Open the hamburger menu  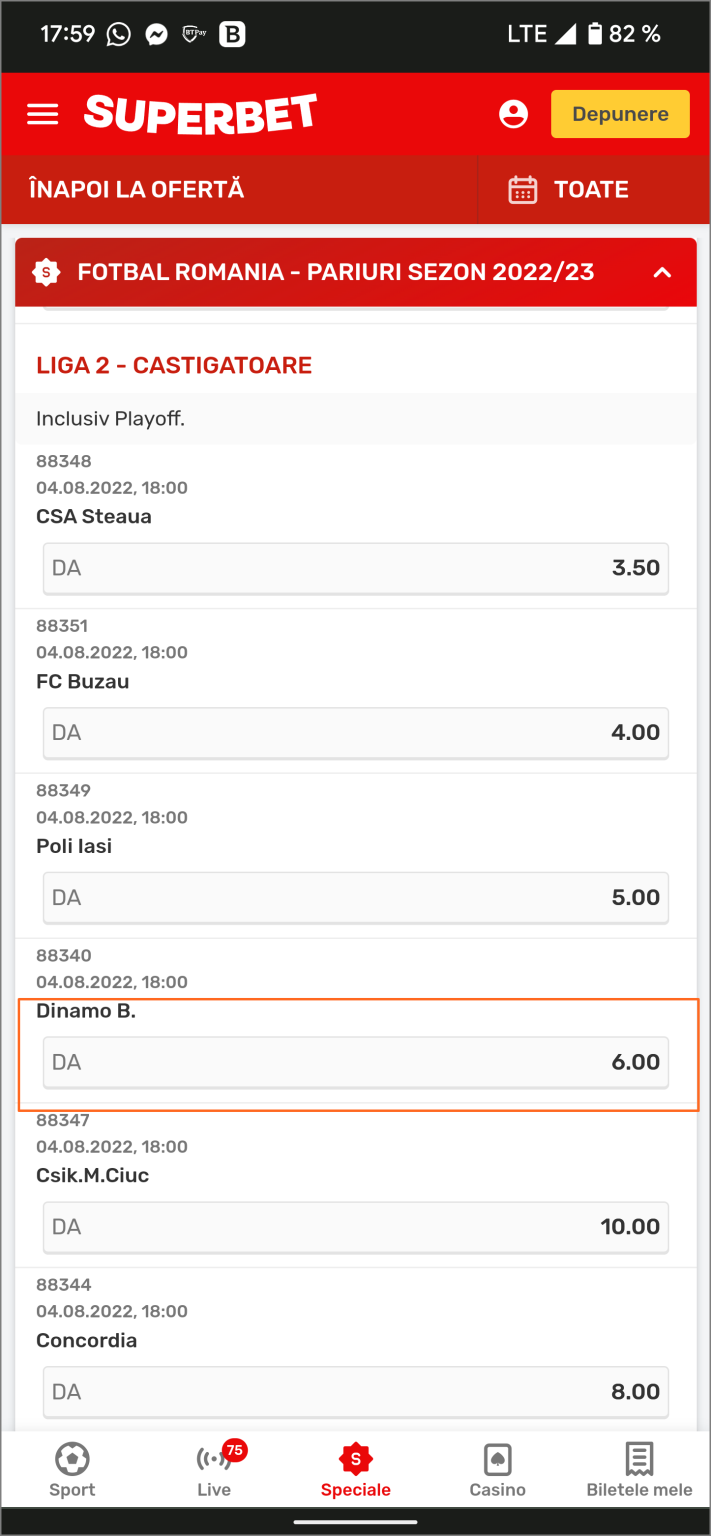tap(43, 114)
